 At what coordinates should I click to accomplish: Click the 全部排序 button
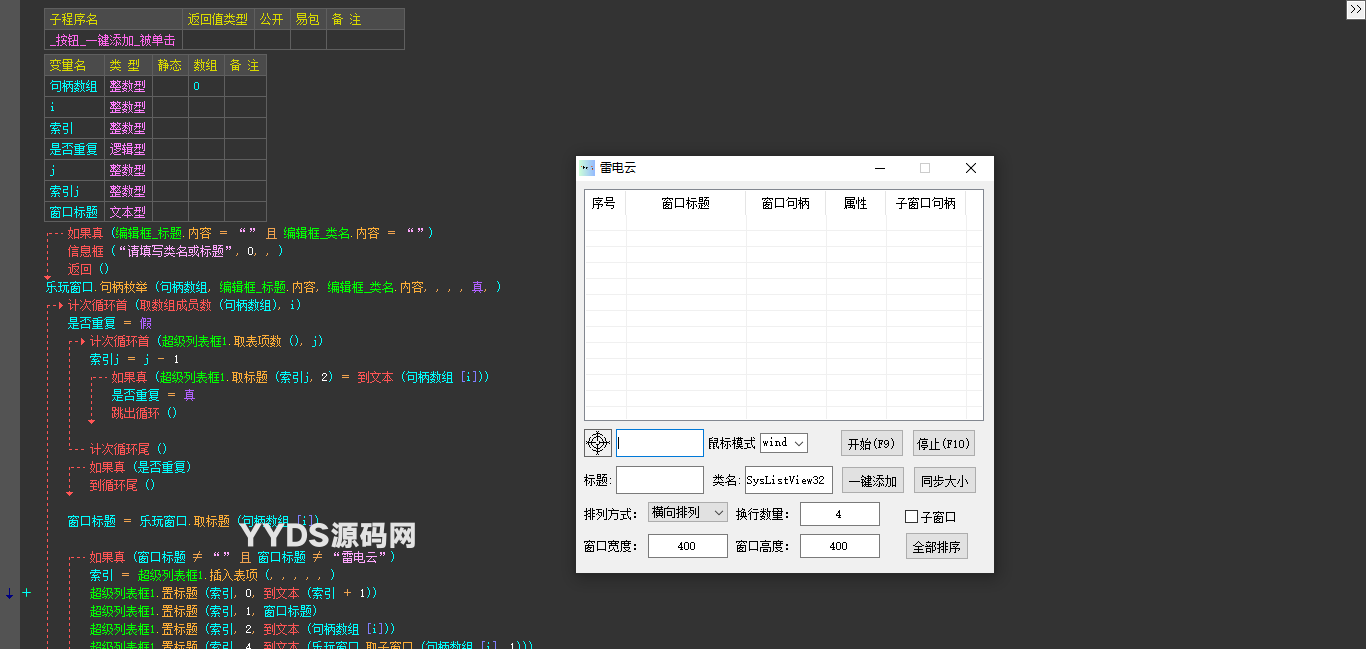(936, 547)
